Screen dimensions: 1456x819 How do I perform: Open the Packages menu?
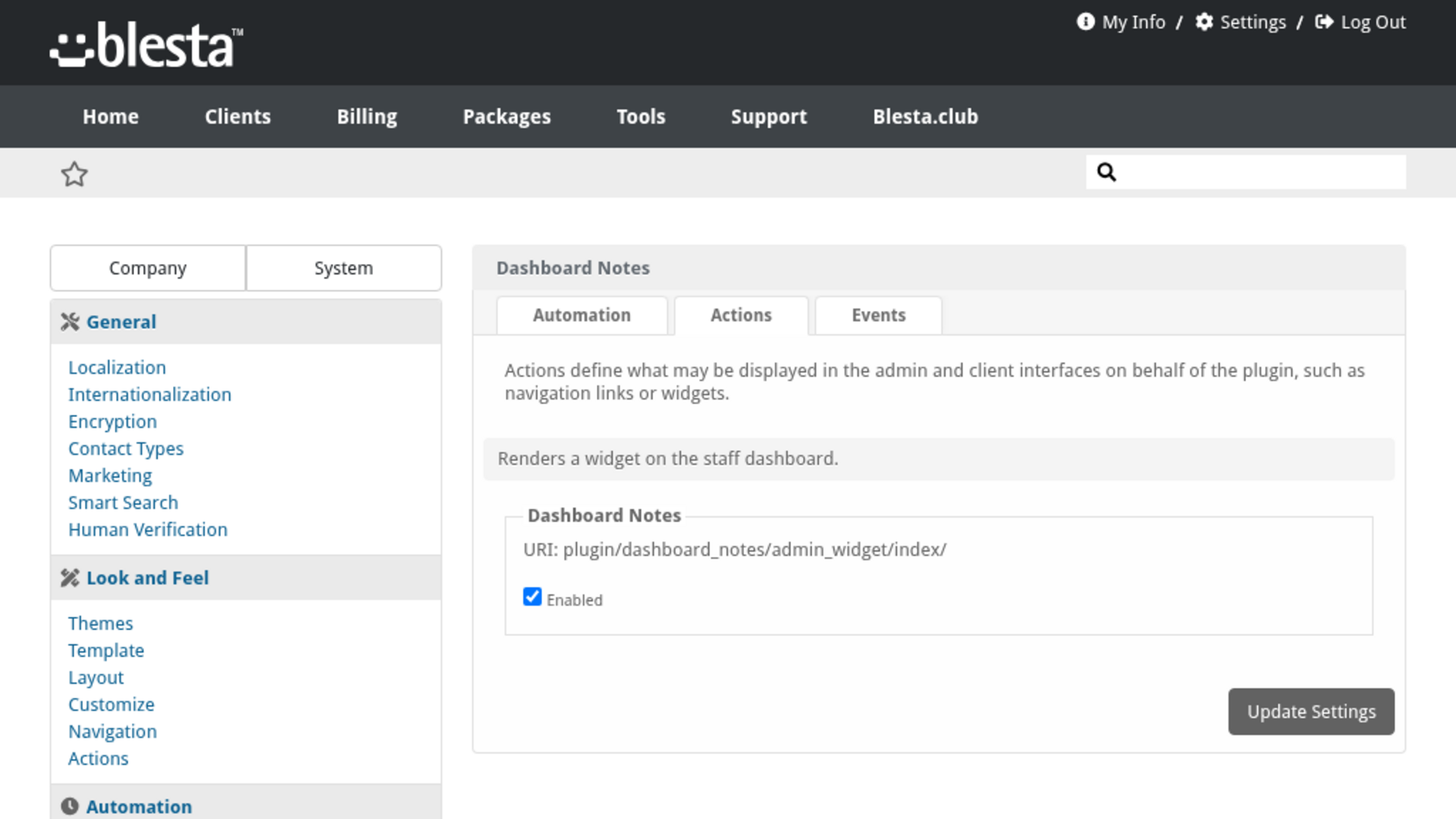[507, 116]
